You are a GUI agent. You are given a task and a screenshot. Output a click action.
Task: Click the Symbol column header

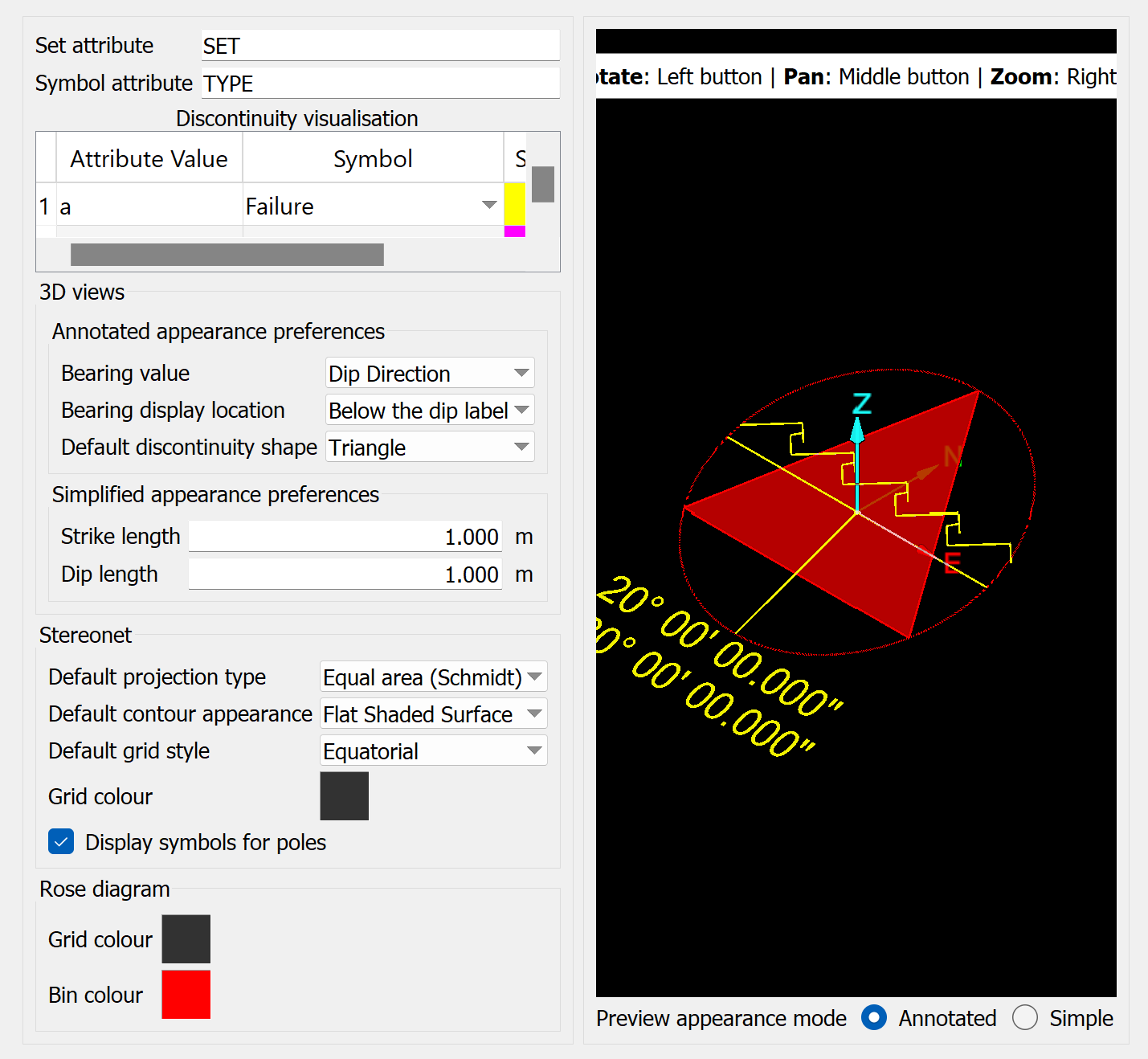click(373, 159)
